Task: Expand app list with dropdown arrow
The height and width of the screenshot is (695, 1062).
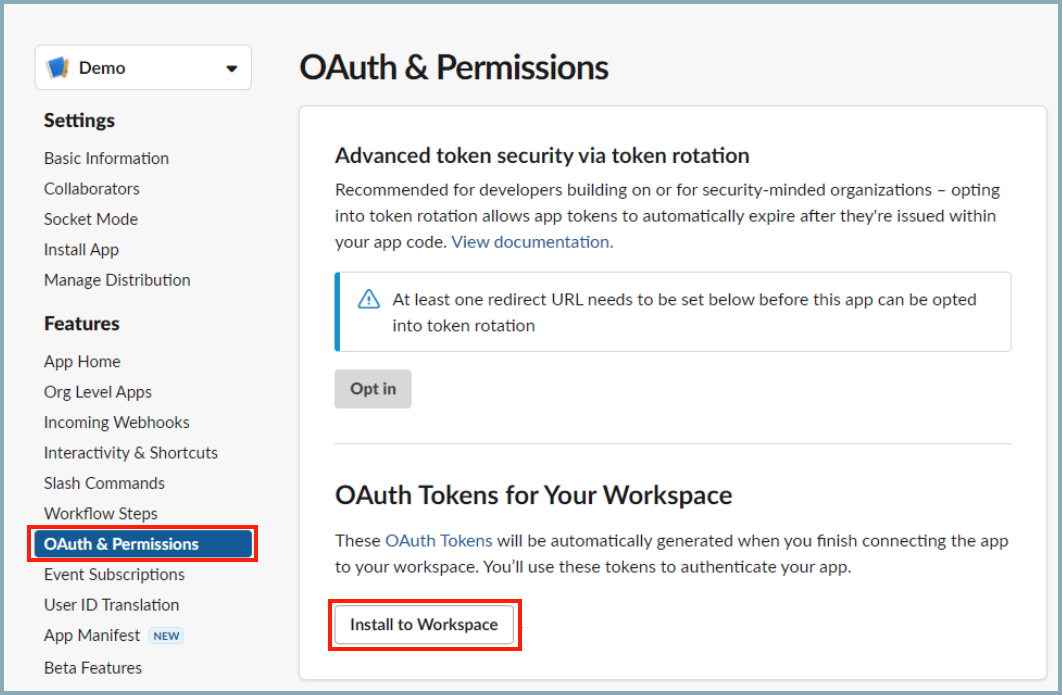Action: pos(232,69)
